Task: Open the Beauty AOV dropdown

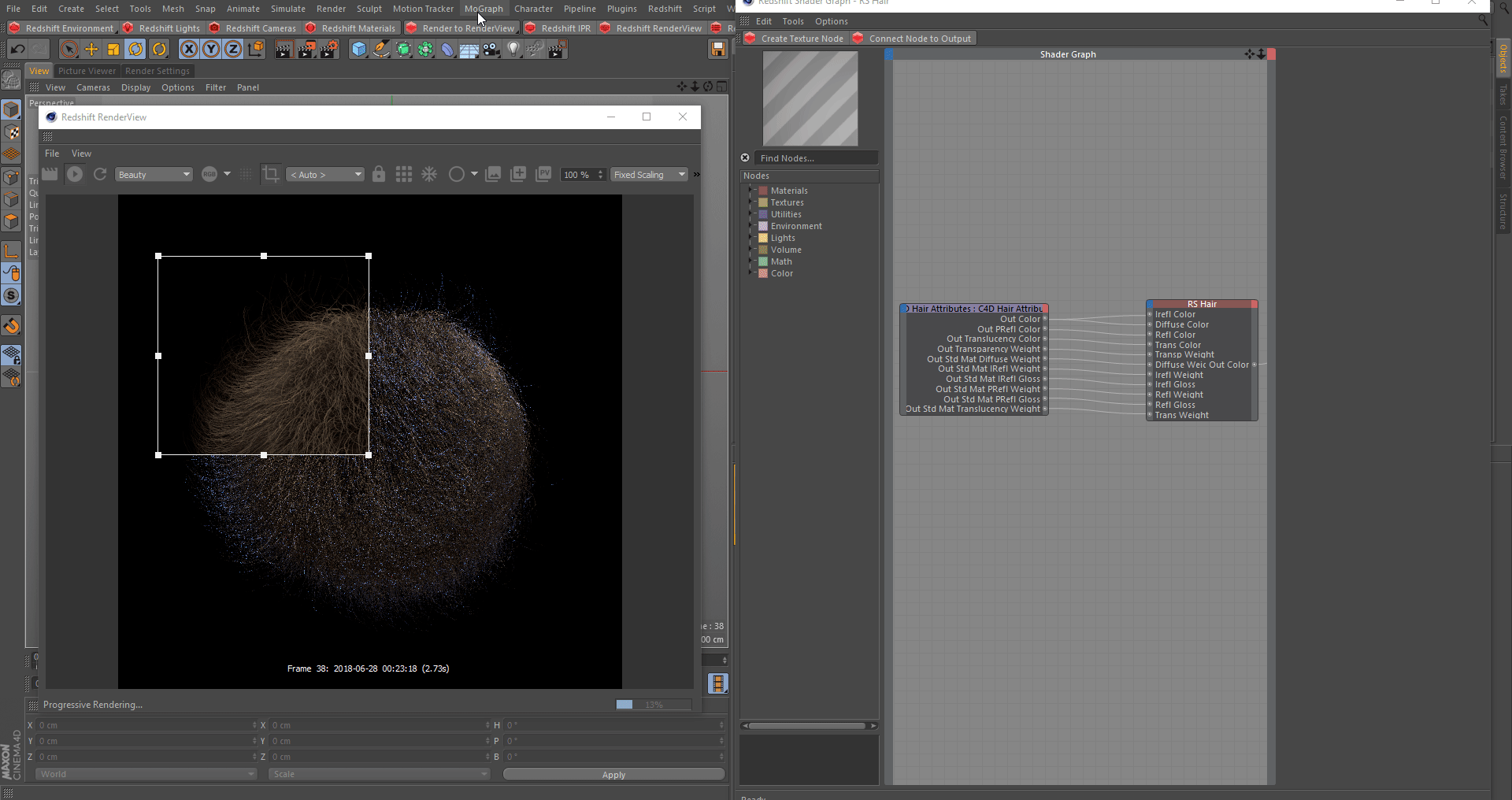Action: tap(154, 175)
